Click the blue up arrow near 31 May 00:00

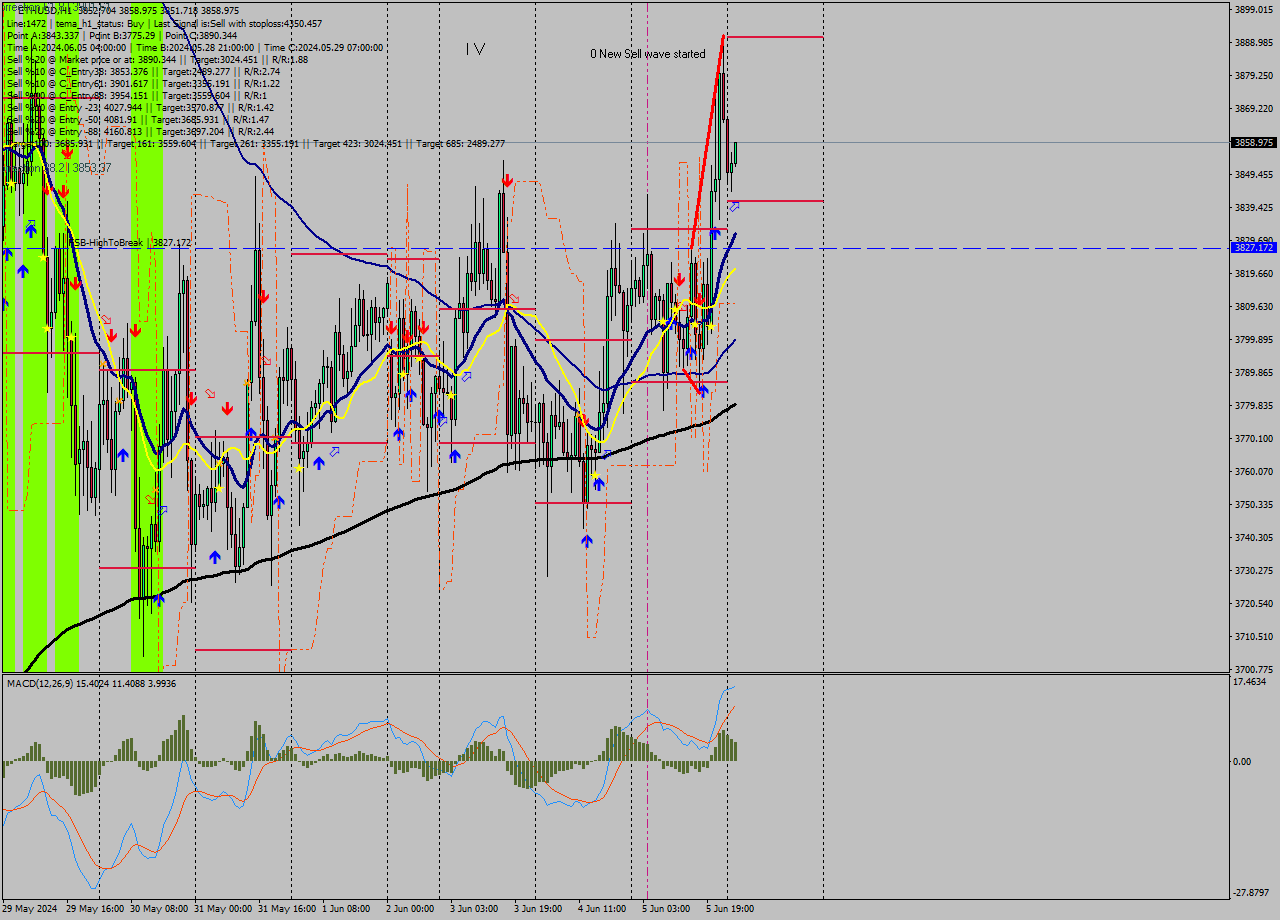(x=216, y=557)
